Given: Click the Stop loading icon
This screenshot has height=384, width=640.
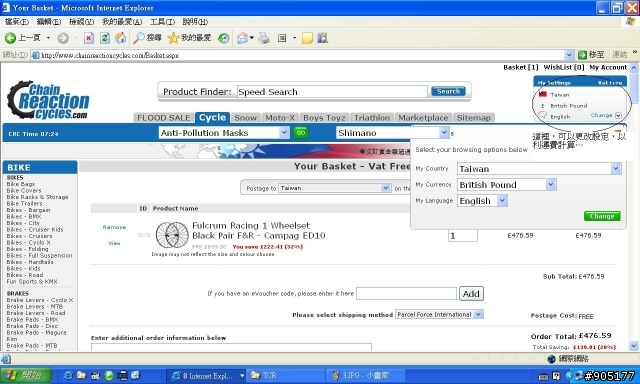Looking at the screenshot, I should [89, 38].
